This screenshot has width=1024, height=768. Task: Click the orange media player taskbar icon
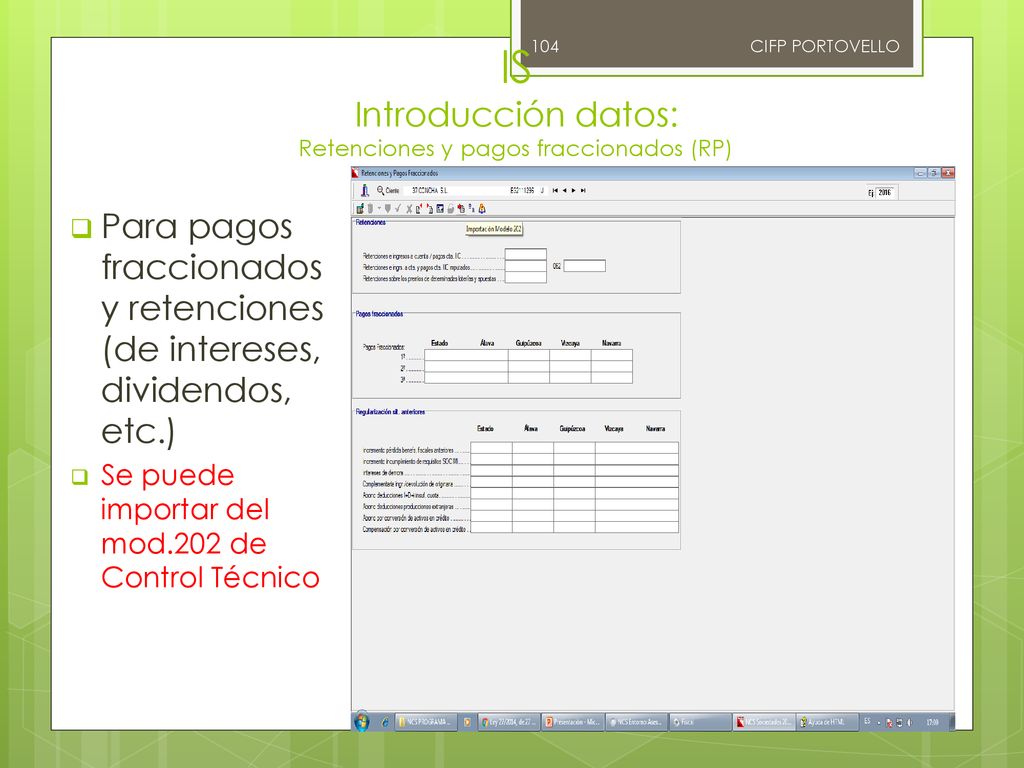coord(467,722)
